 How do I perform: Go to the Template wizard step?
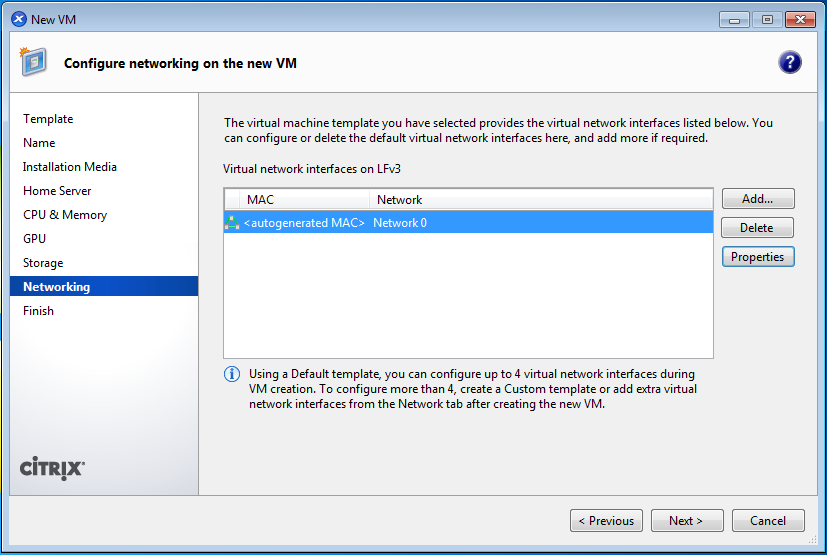[48, 119]
